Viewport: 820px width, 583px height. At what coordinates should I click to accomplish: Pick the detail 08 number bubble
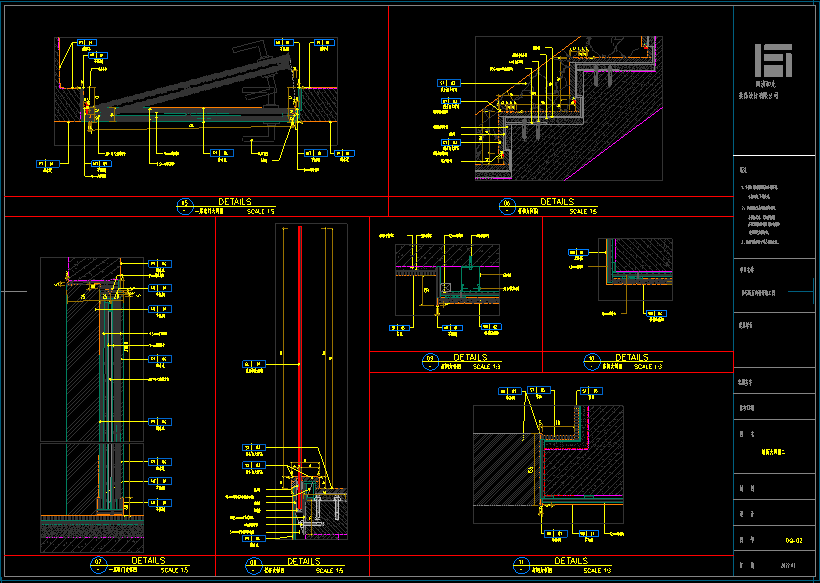(x=252, y=566)
